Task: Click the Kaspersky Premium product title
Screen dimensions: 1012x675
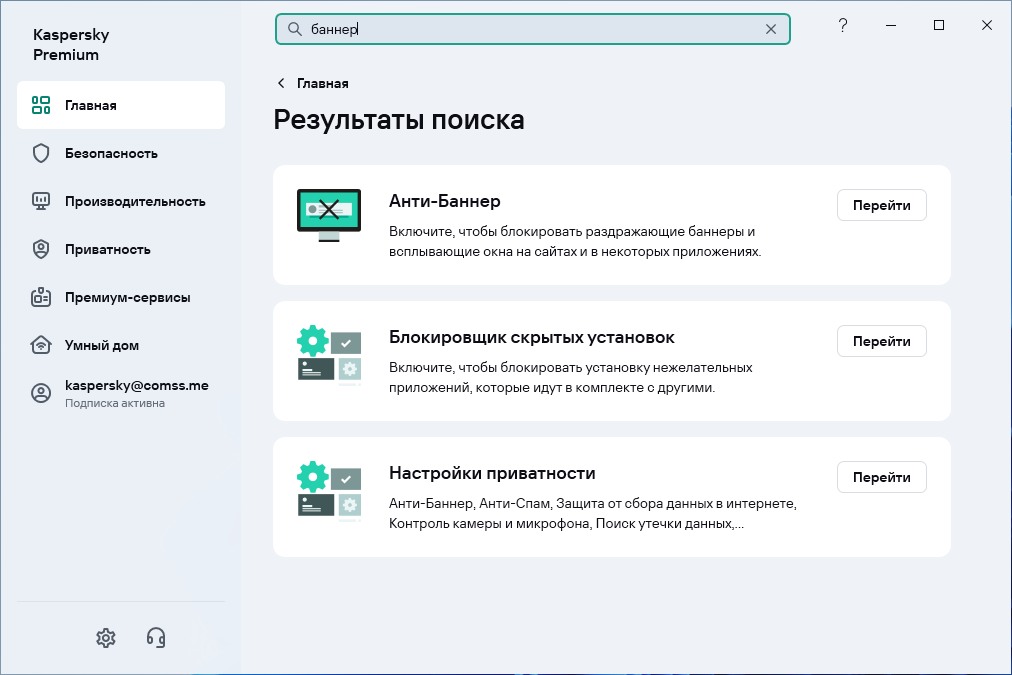Action: 71,45
